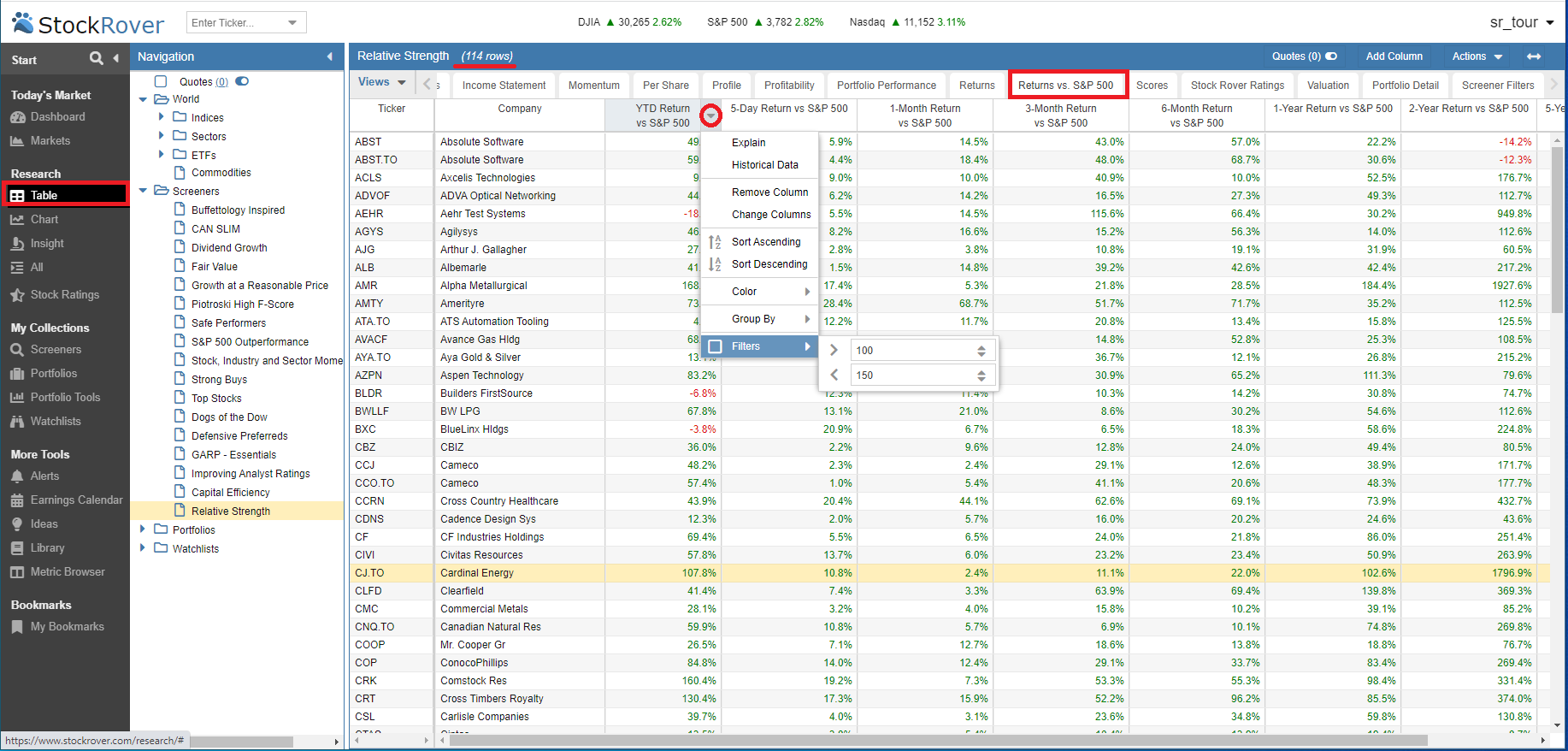This screenshot has width=1568, height=751.
Task: Expand the Portfolios tree folder
Action: point(143,529)
